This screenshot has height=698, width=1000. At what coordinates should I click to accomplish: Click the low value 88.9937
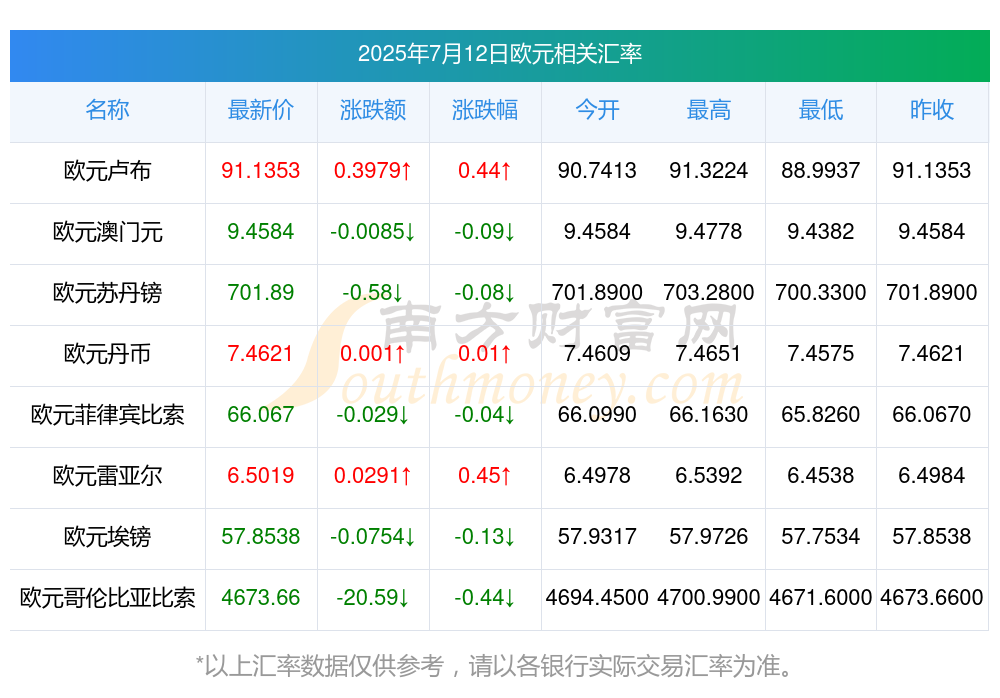coord(821,170)
